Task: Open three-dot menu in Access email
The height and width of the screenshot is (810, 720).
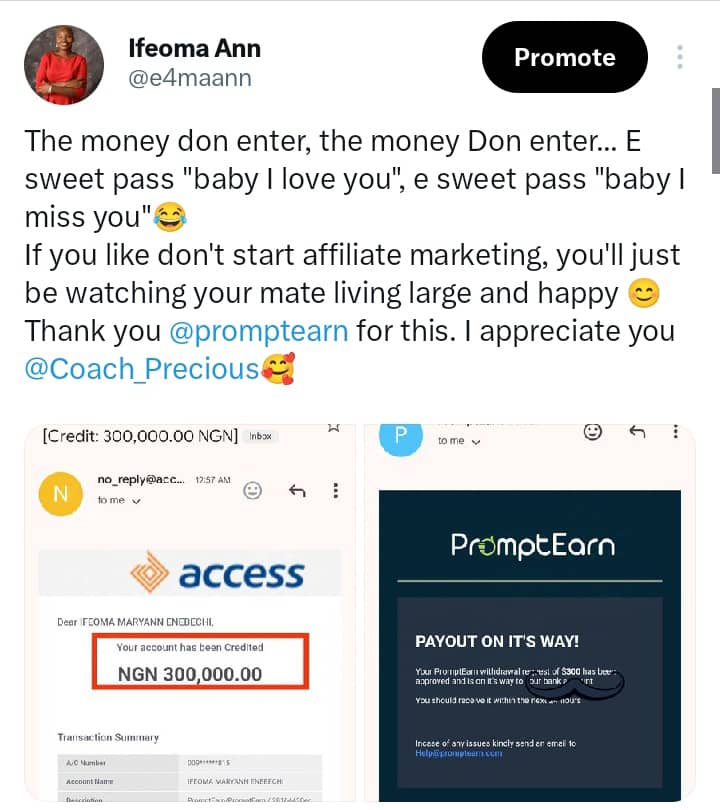Action: coord(336,490)
